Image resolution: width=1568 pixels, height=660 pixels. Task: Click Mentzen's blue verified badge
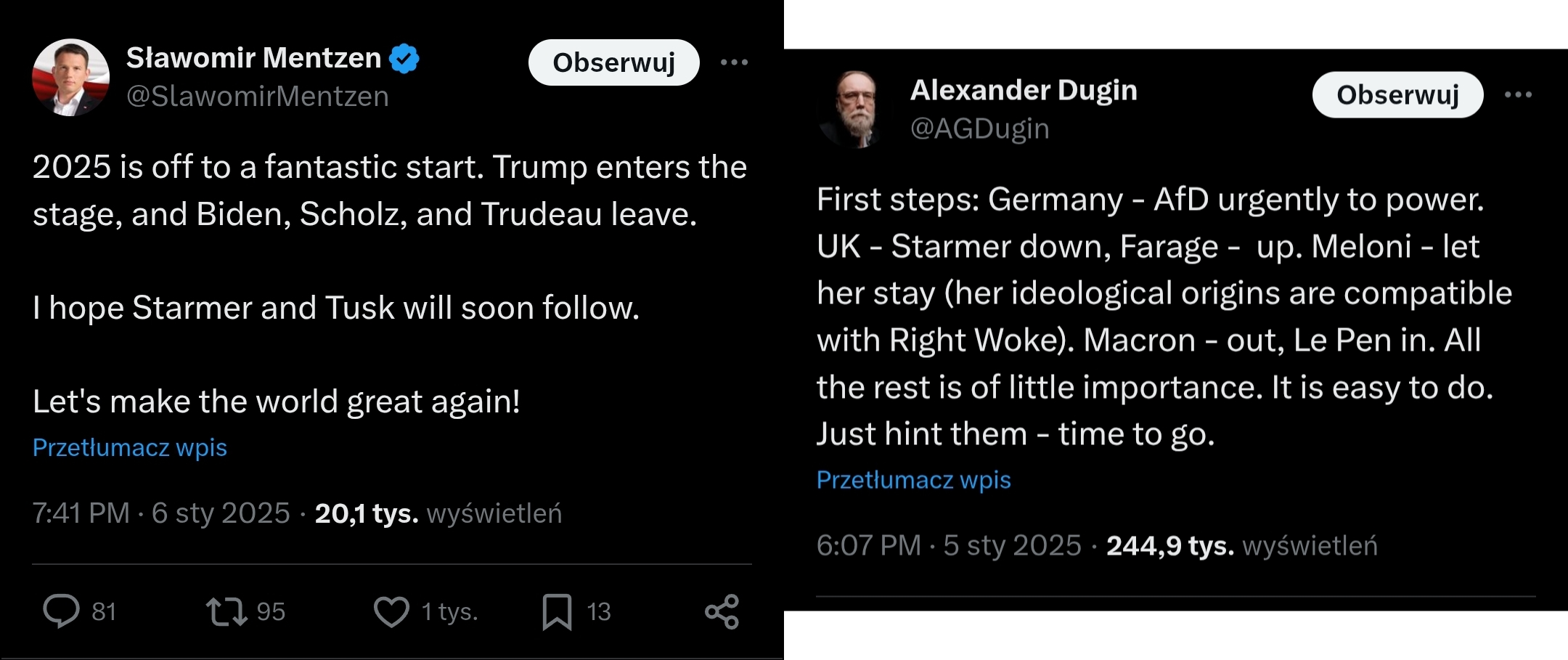404,58
